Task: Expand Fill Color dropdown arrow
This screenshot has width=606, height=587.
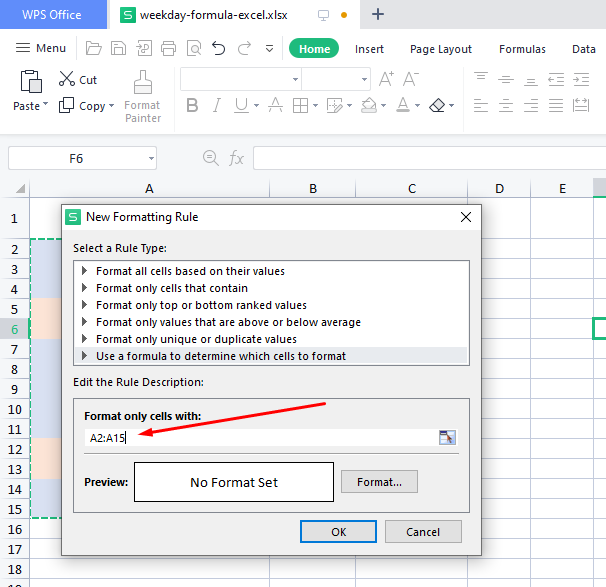Action: click(x=383, y=105)
